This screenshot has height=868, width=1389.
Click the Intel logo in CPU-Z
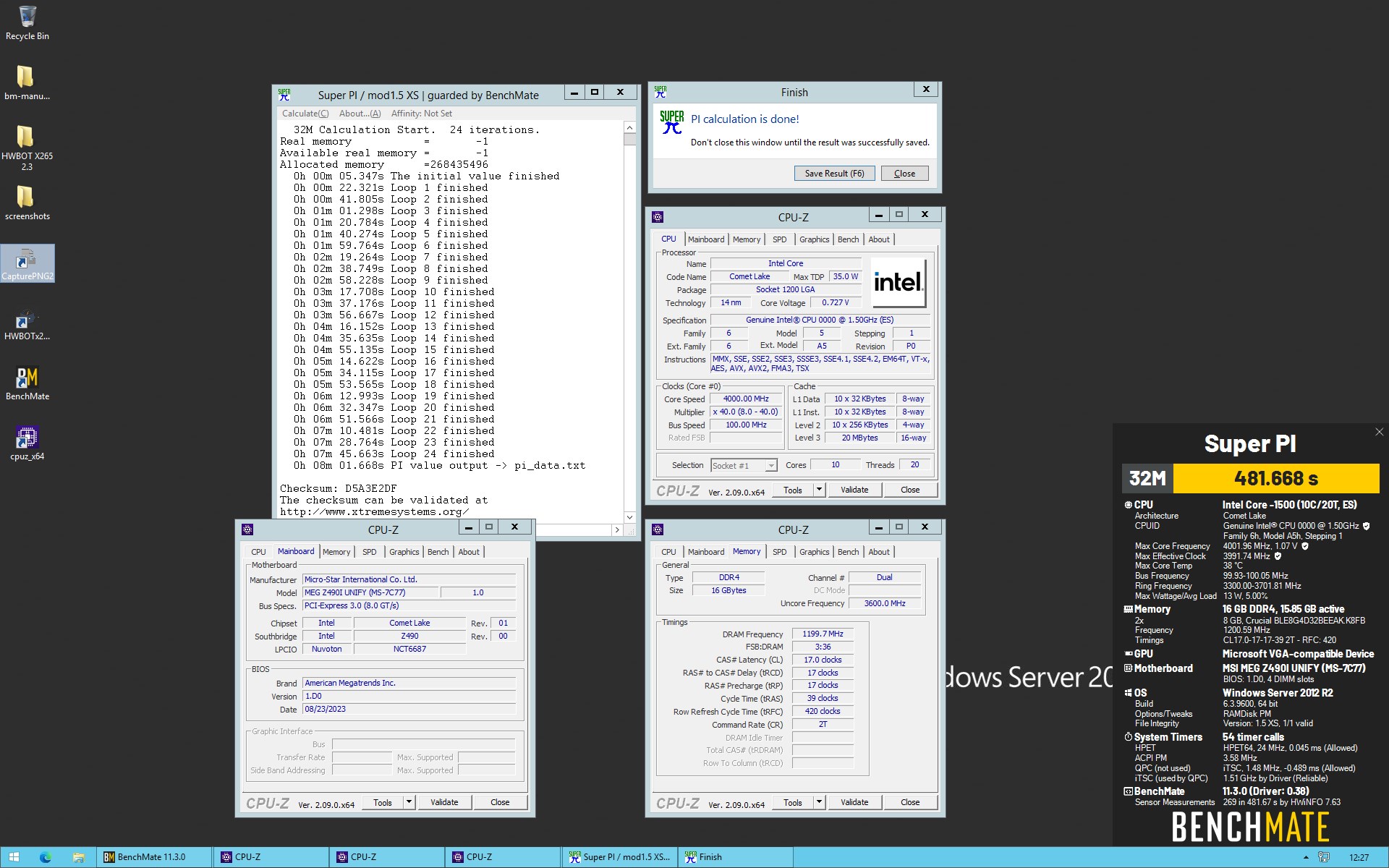coord(898,282)
